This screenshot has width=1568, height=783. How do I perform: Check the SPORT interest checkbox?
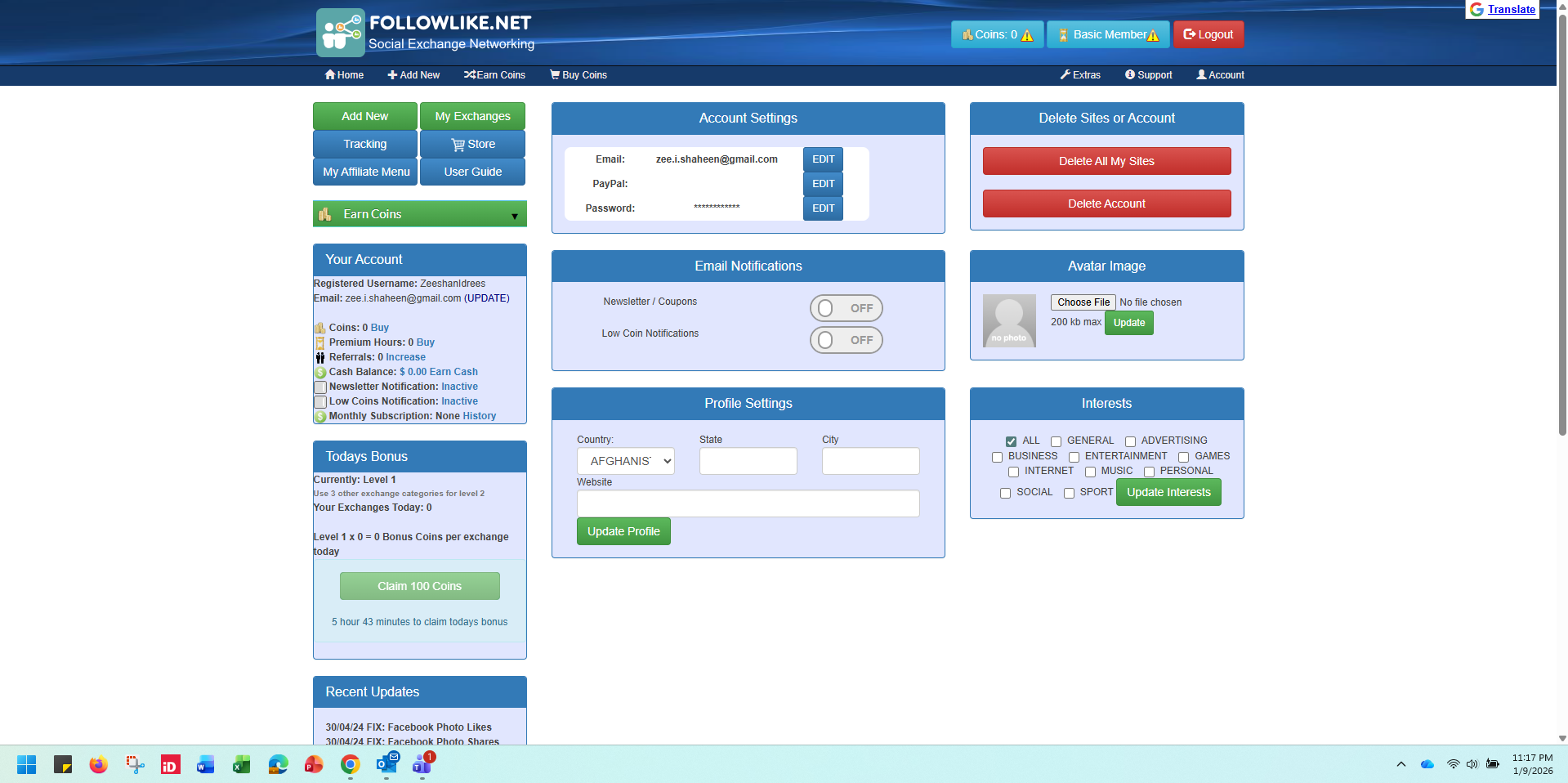point(1069,493)
